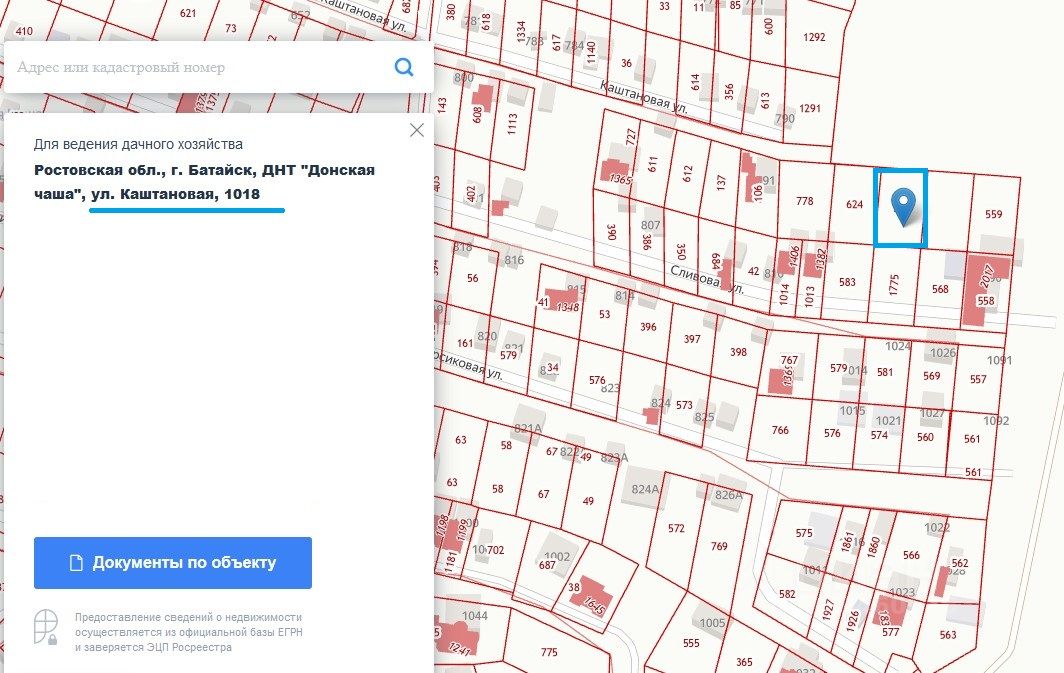1064x673 pixels.
Task: Click parcel label 769
Action: click(719, 546)
